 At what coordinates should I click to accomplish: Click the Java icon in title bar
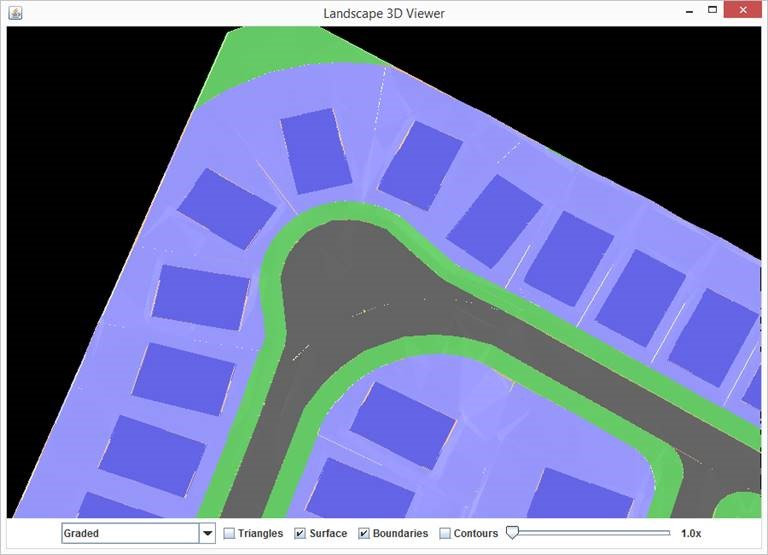click(15, 13)
